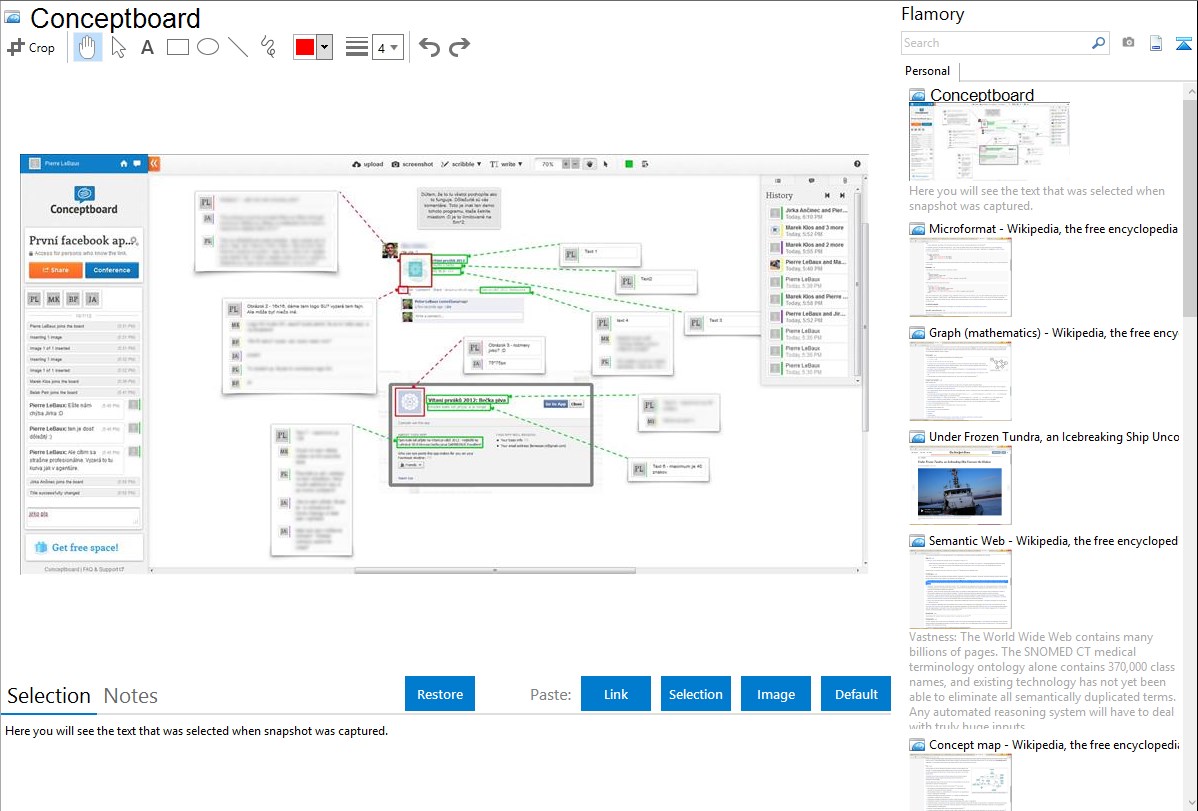
Task: Undo the last annotation
Action: [x=429, y=47]
